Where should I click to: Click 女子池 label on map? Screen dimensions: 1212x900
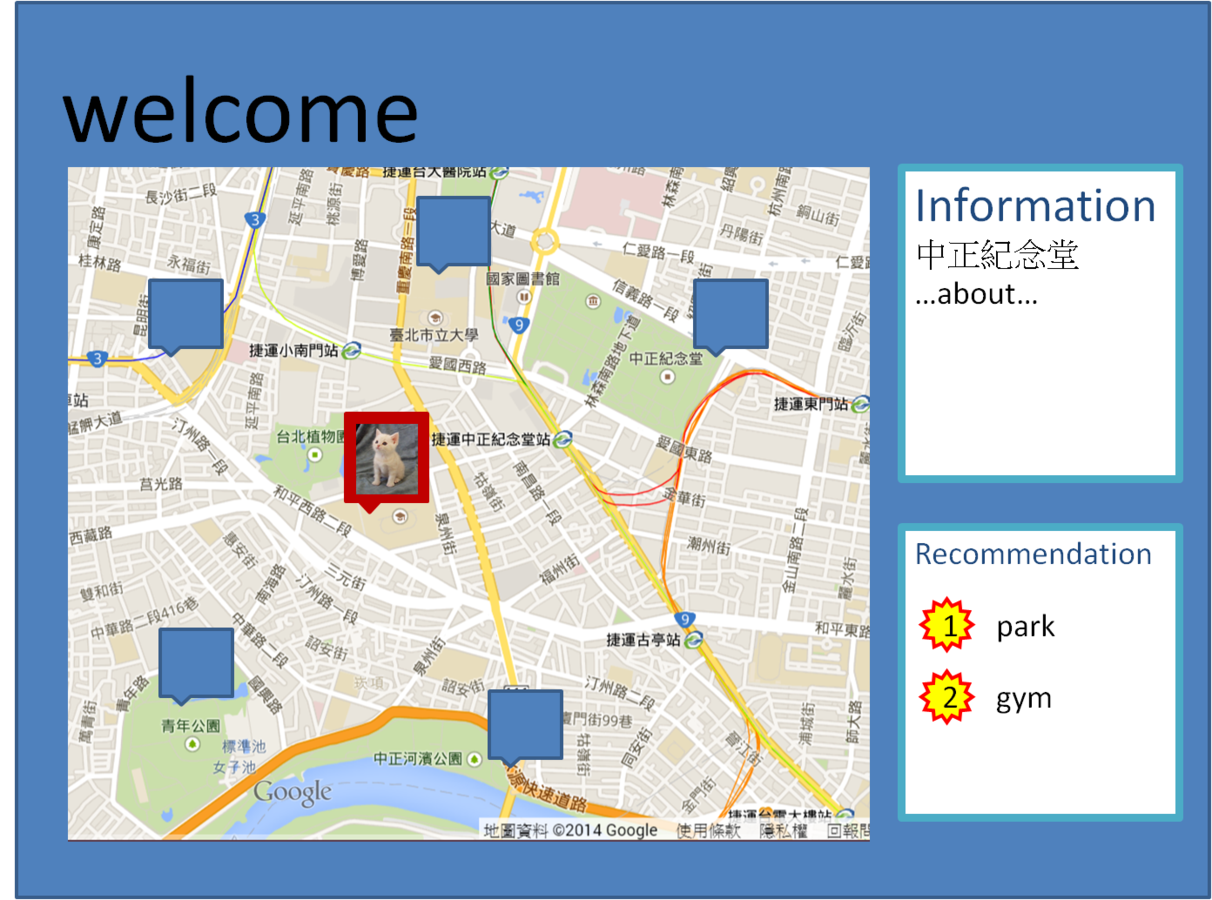tap(234, 767)
